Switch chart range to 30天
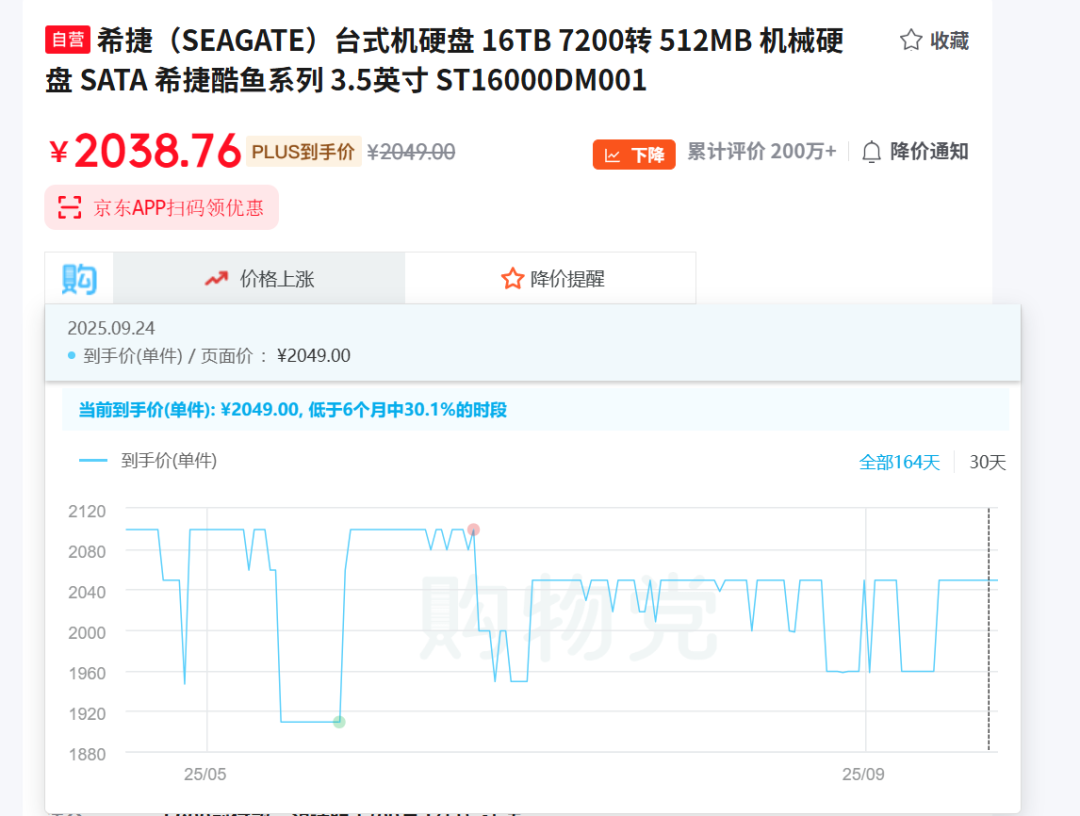 pyautogui.click(x=988, y=462)
